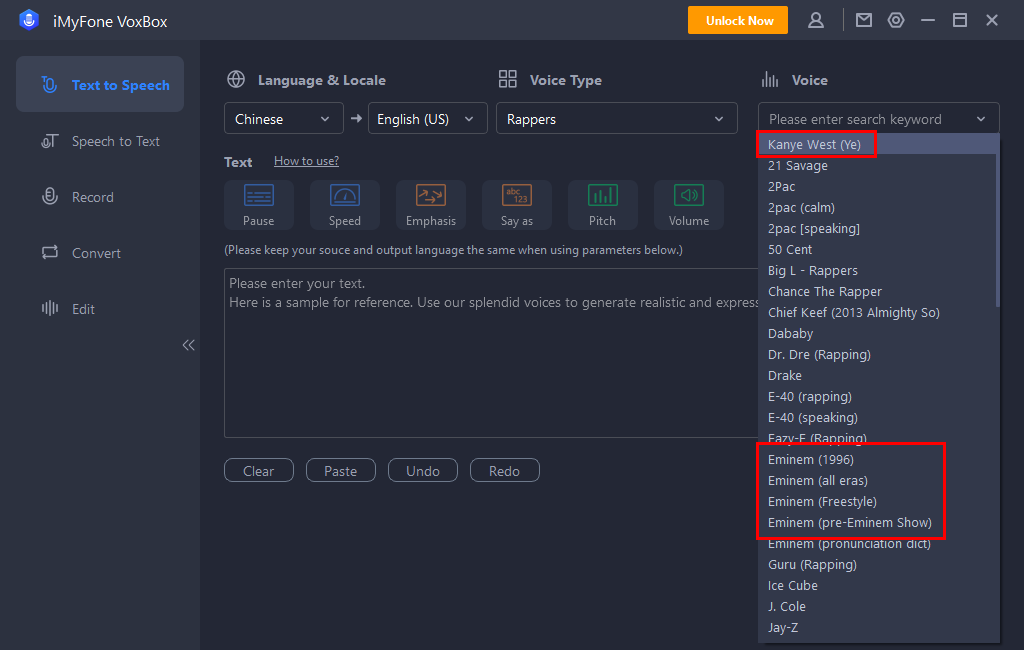Choose Chance The Rapper voice

(x=878, y=291)
